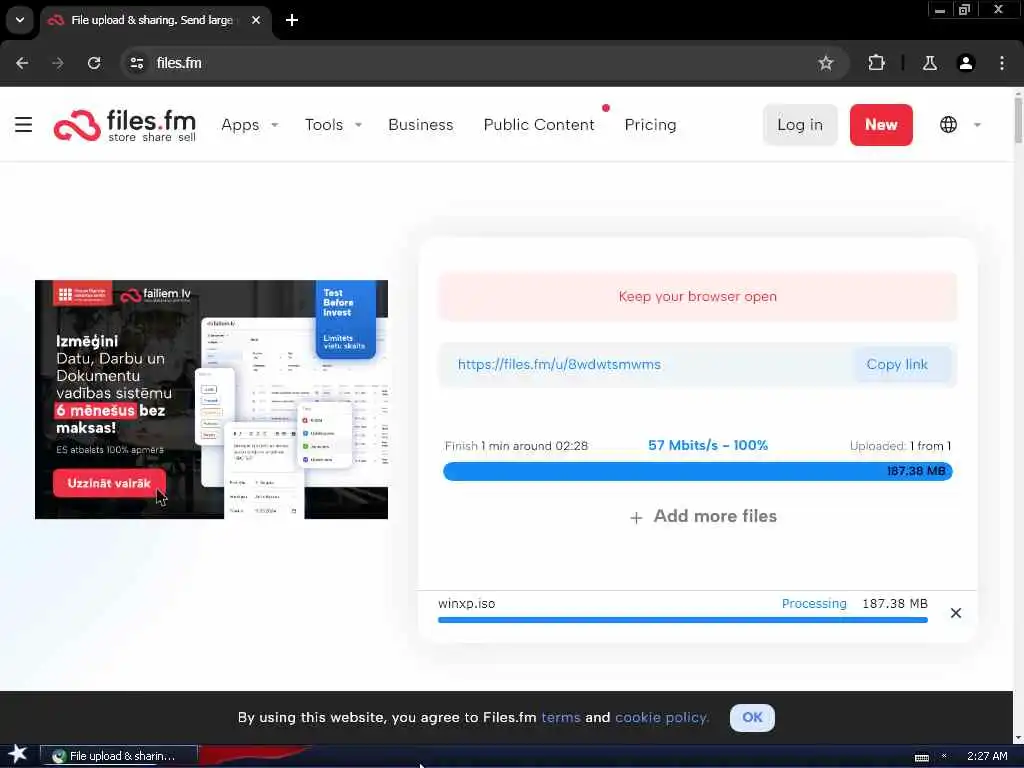Expand the Tools menu arrow
The height and width of the screenshot is (768, 1024).
358,125
